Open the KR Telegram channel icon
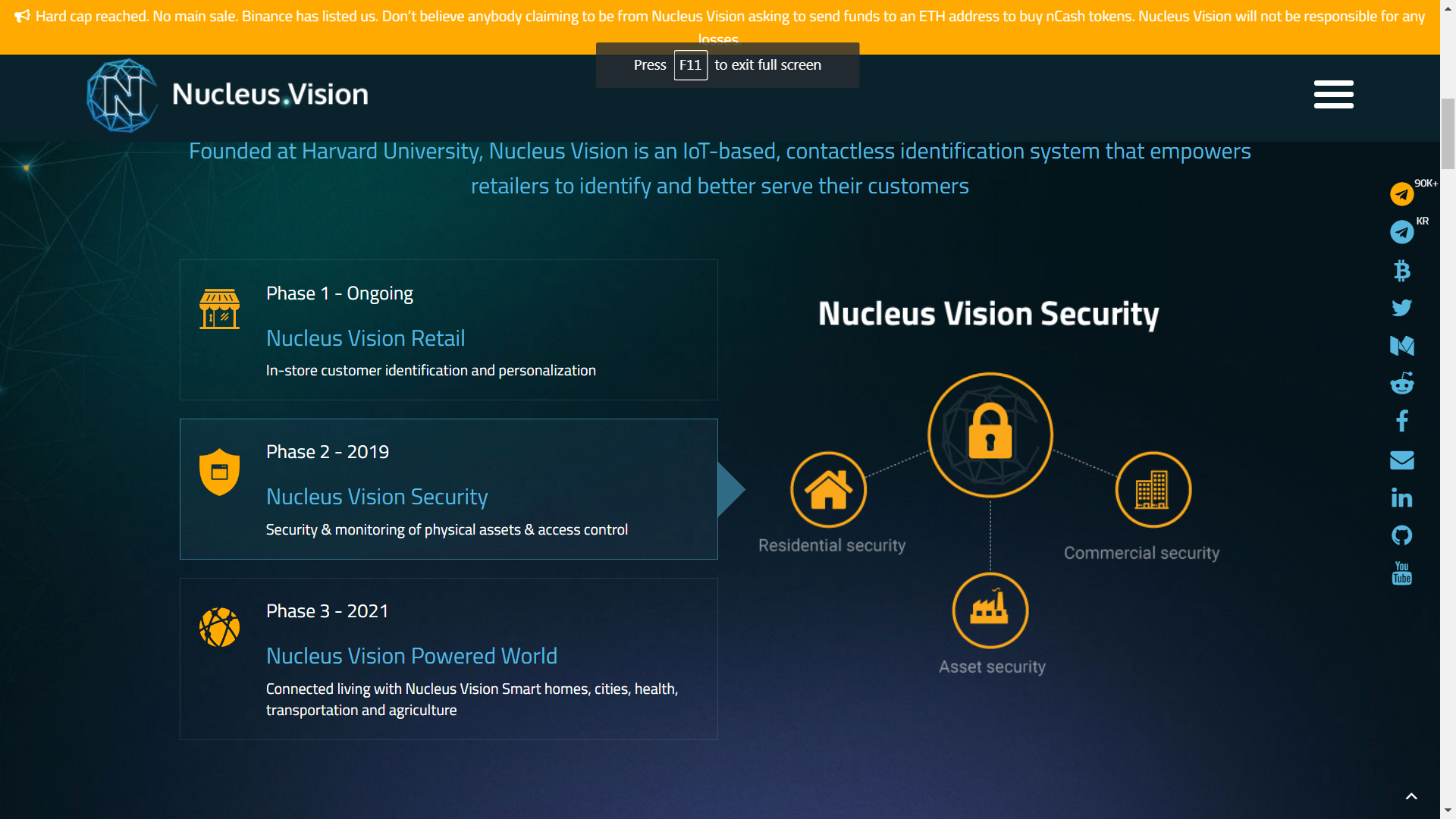The width and height of the screenshot is (1456, 819). [x=1401, y=232]
